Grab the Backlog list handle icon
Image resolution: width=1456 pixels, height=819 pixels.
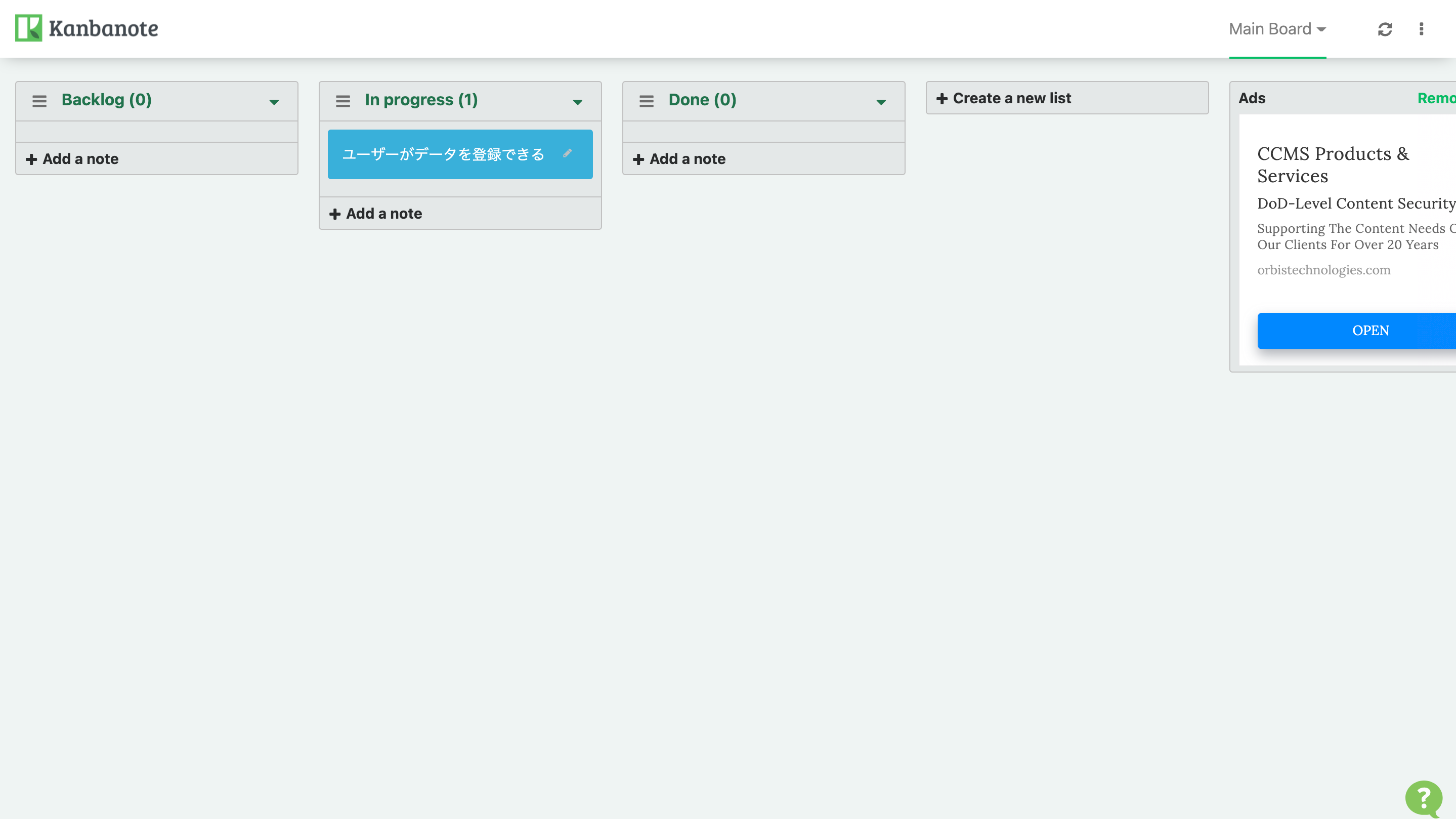click(x=39, y=101)
